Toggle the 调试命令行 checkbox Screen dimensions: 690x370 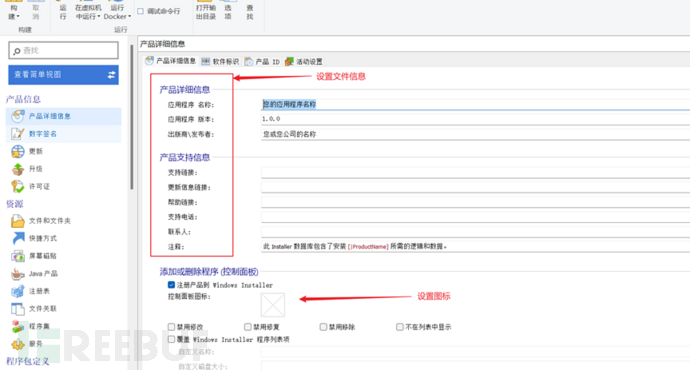tap(140, 11)
